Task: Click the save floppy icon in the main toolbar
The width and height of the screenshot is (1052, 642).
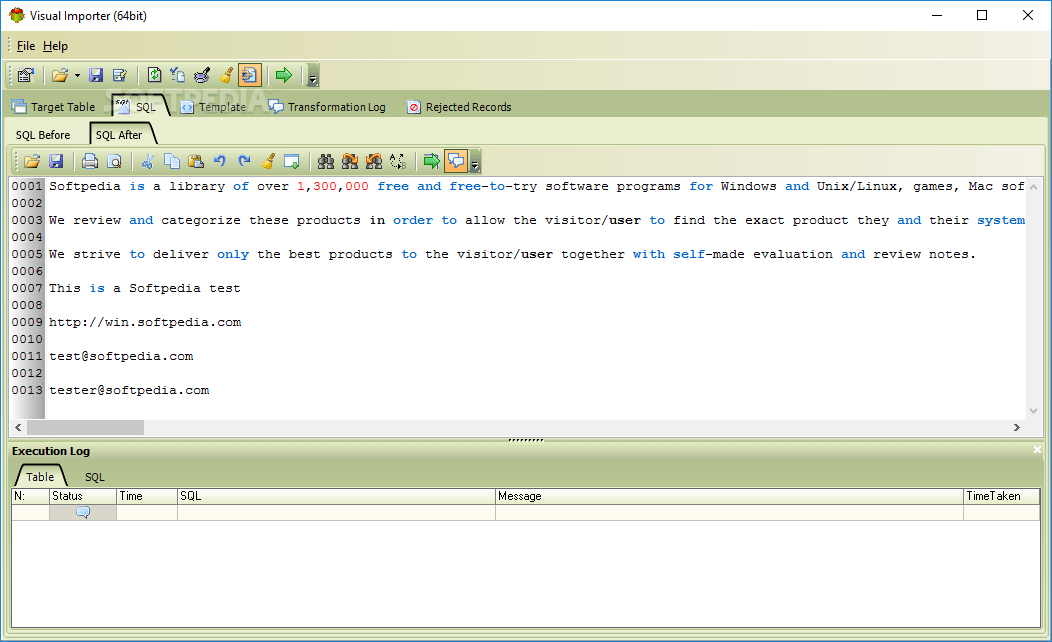Action: click(96, 75)
